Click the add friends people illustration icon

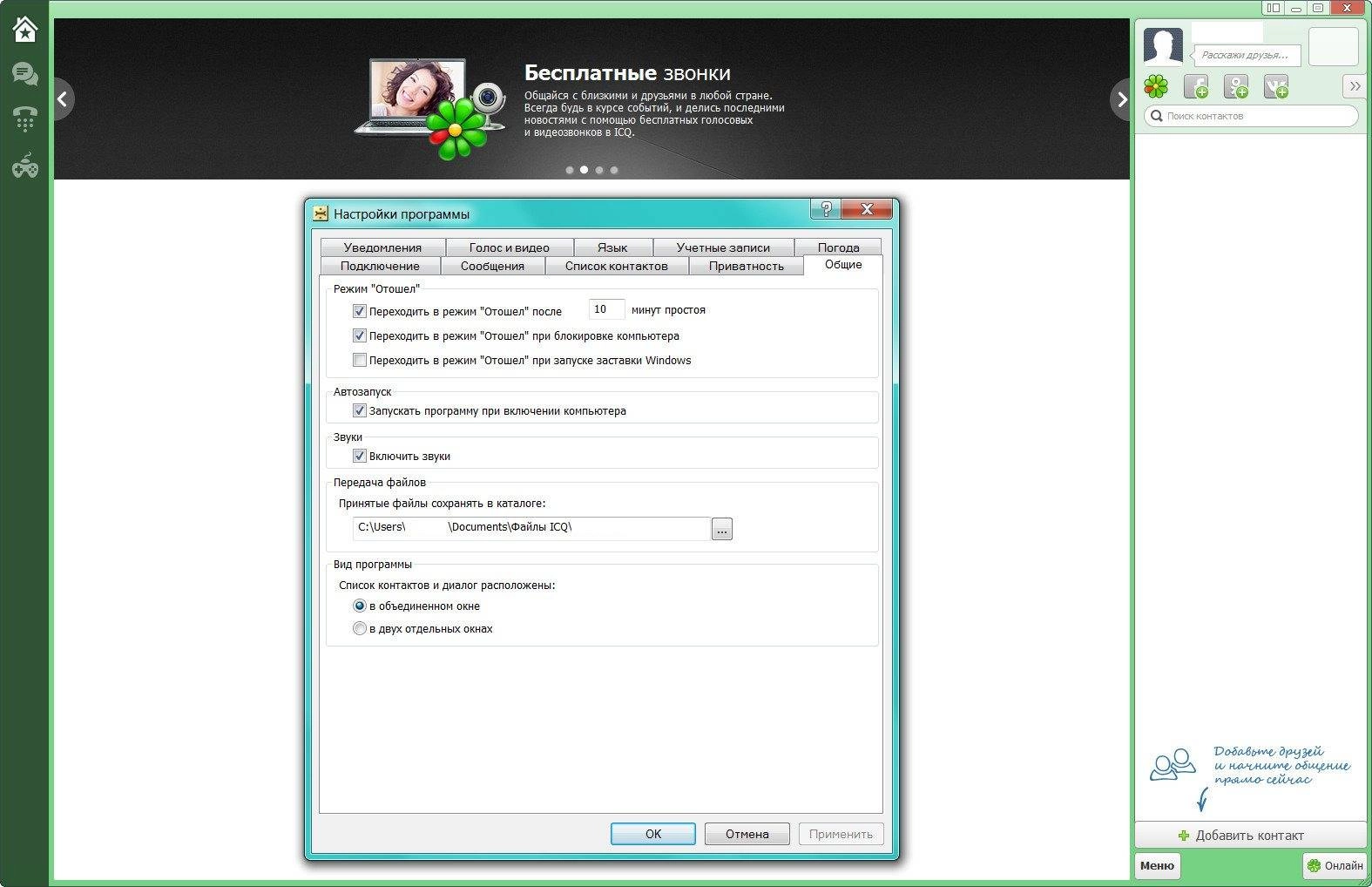1173,765
